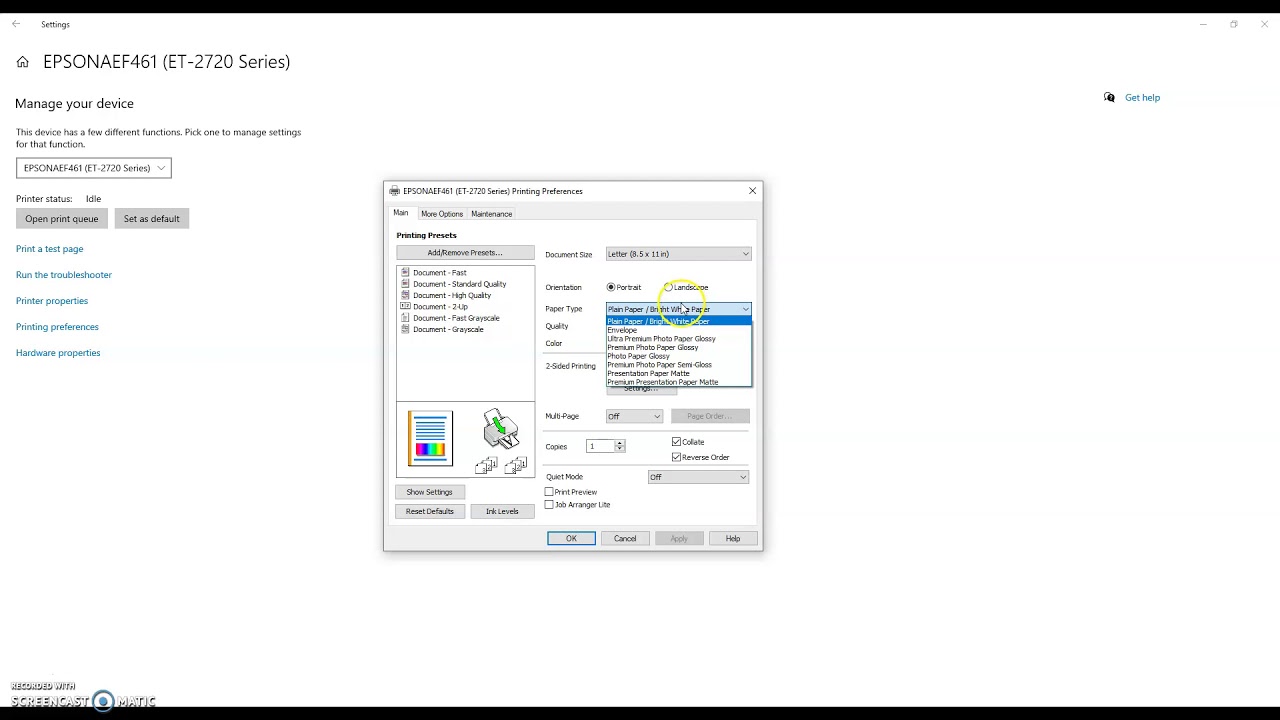The height and width of the screenshot is (720, 1280).
Task: Open Printer properties link
Action: tap(52, 301)
